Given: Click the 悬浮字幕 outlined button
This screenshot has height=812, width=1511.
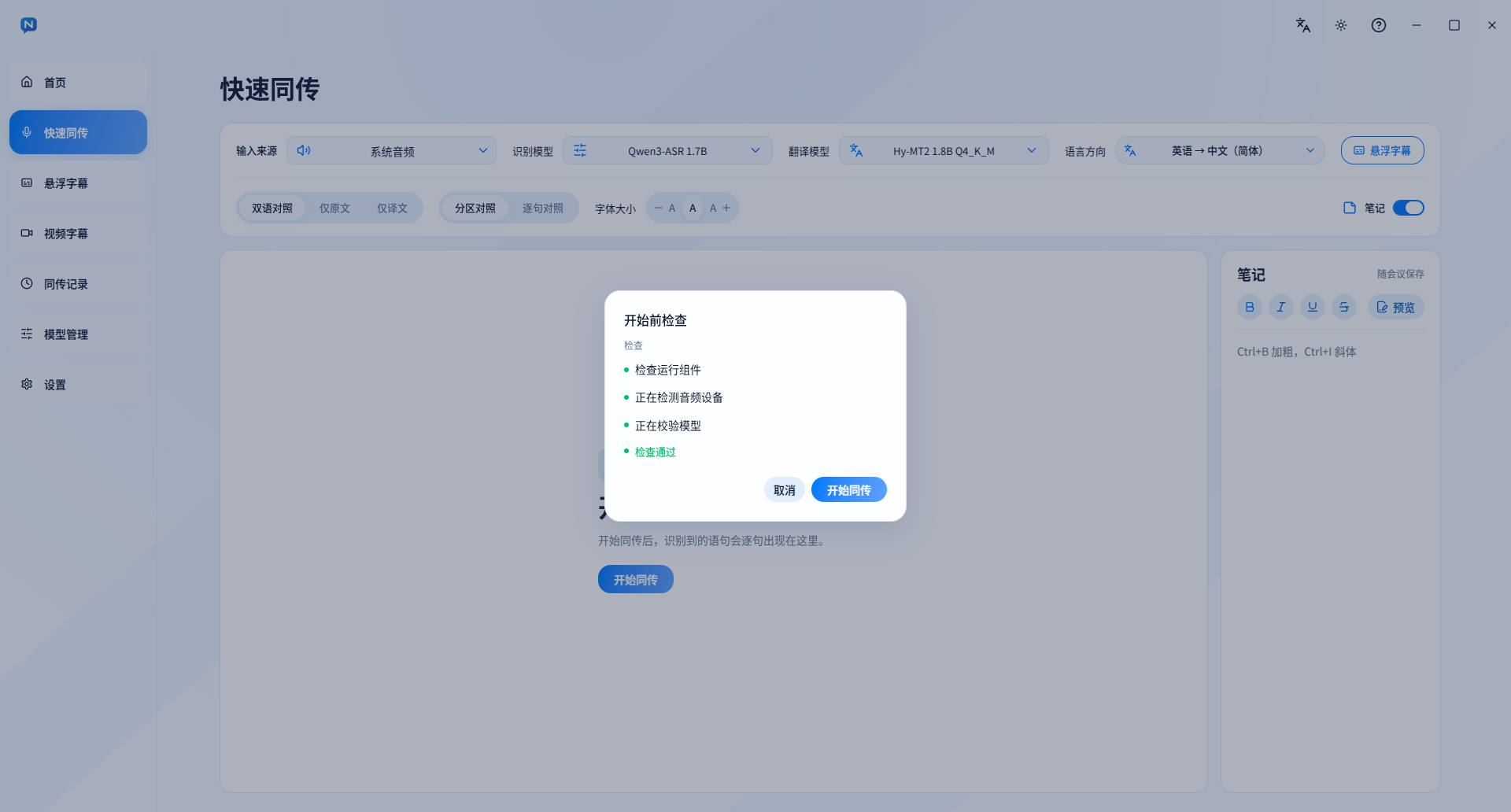Looking at the screenshot, I should 1382,150.
